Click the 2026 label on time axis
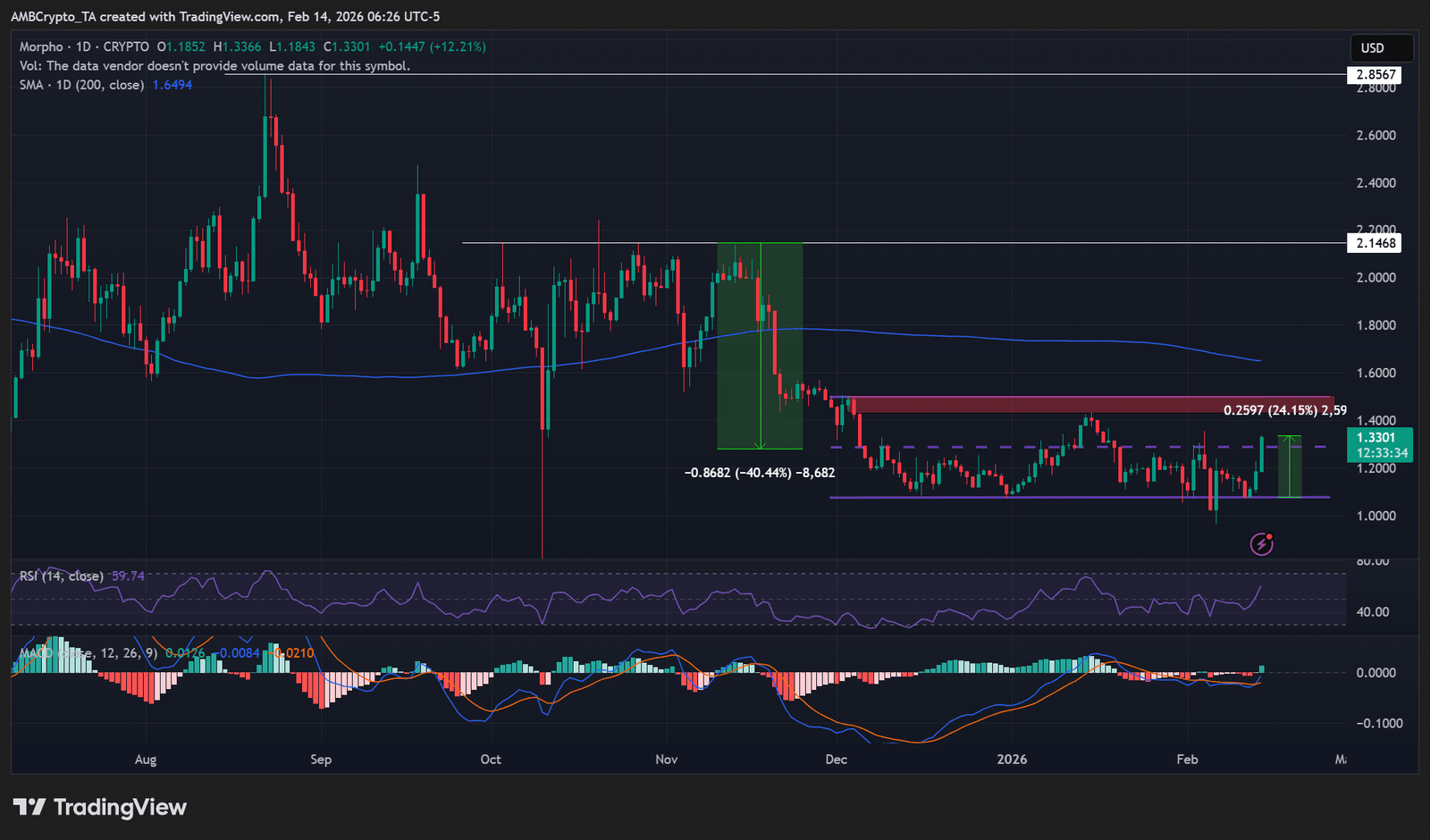Viewport: 1430px width, 840px height. pyautogui.click(x=1012, y=760)
